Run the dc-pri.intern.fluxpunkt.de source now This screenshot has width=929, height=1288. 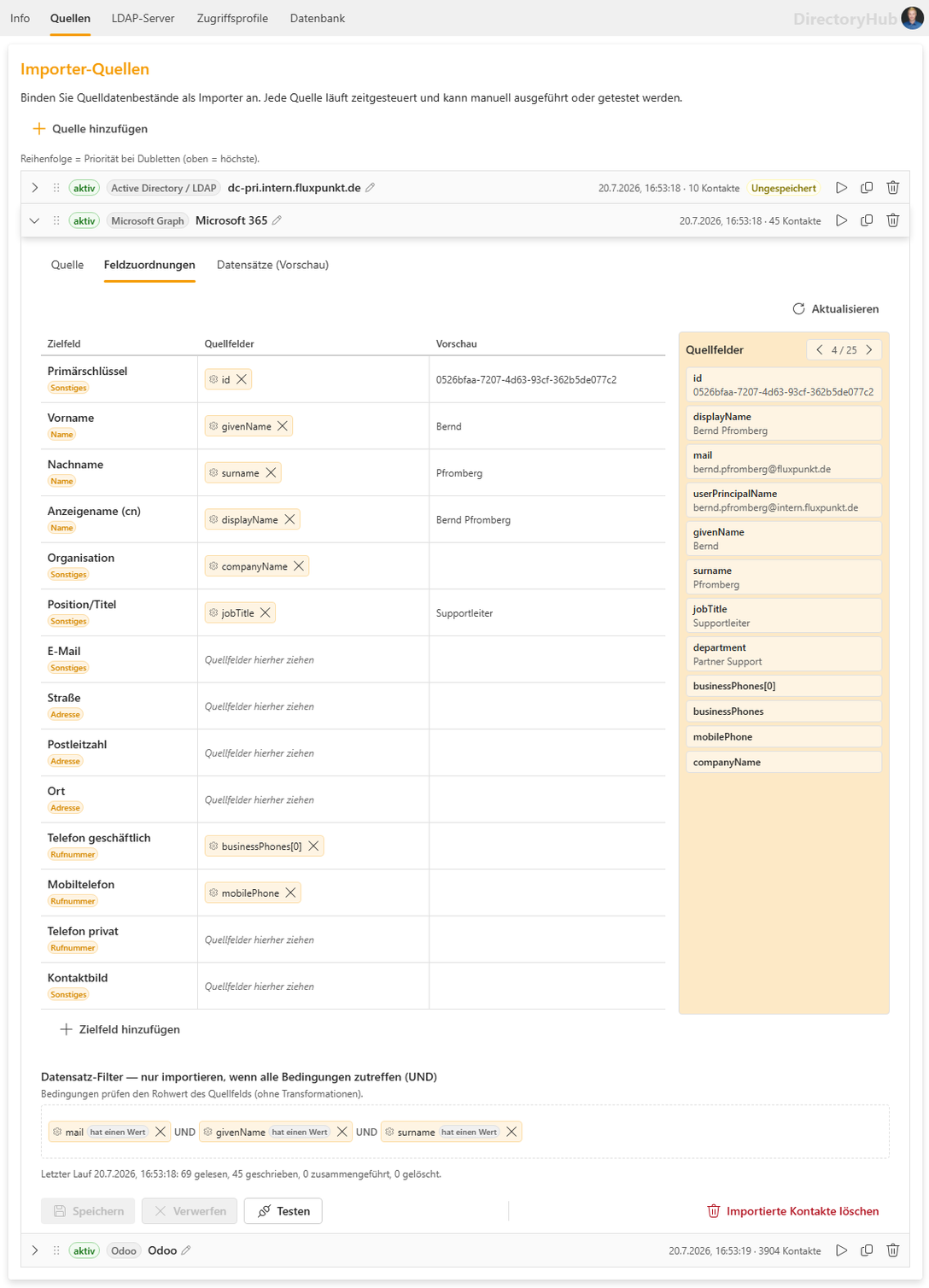tap(841, 188)
